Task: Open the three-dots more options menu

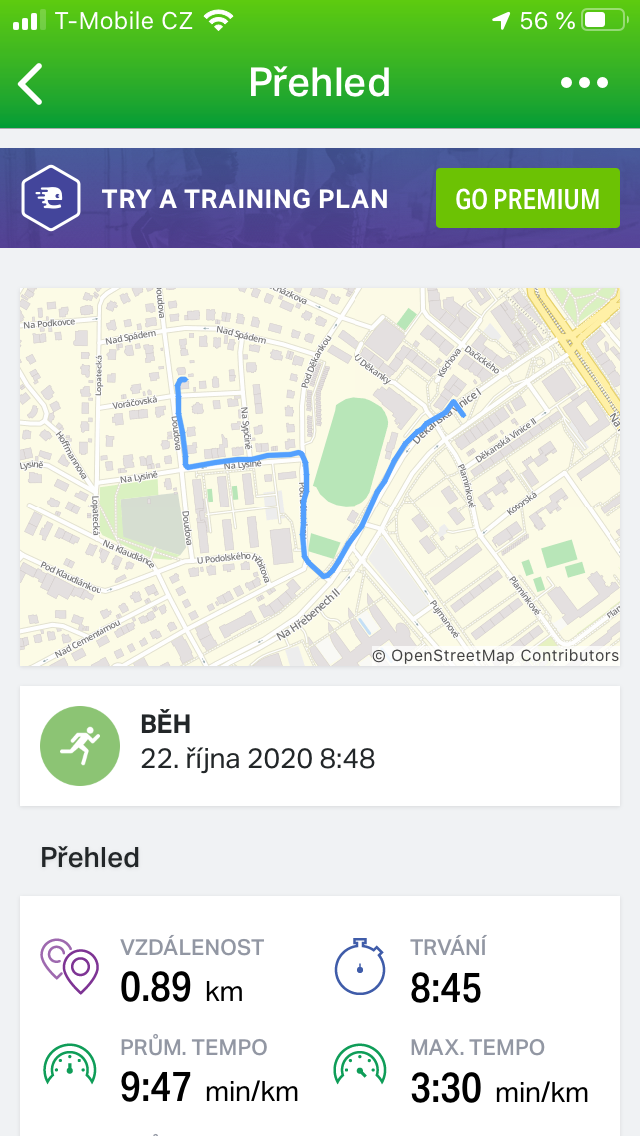Action: pyautogui.click(x=585, y=83)
